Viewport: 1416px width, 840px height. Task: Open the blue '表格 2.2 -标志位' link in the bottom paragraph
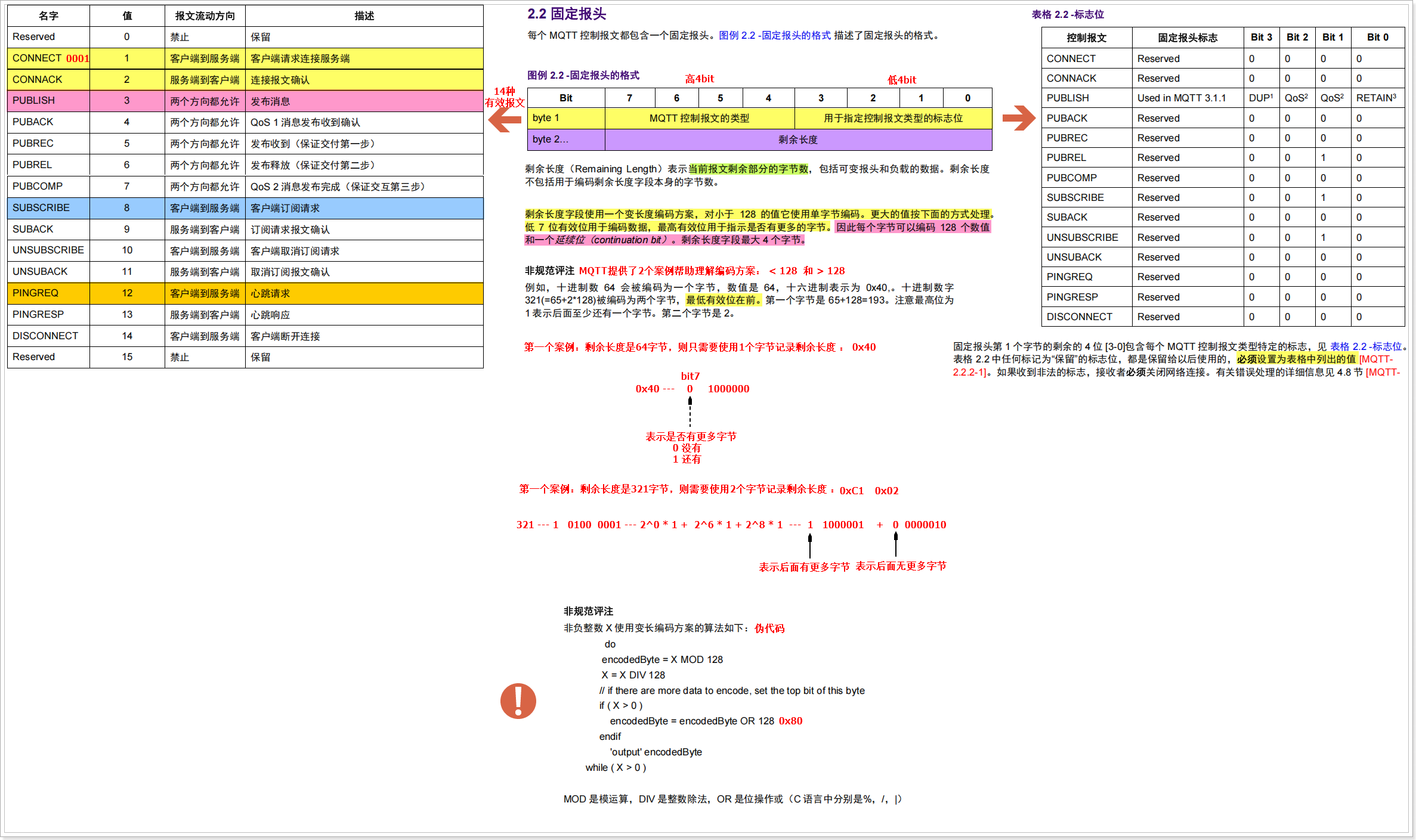point(1365,346)
